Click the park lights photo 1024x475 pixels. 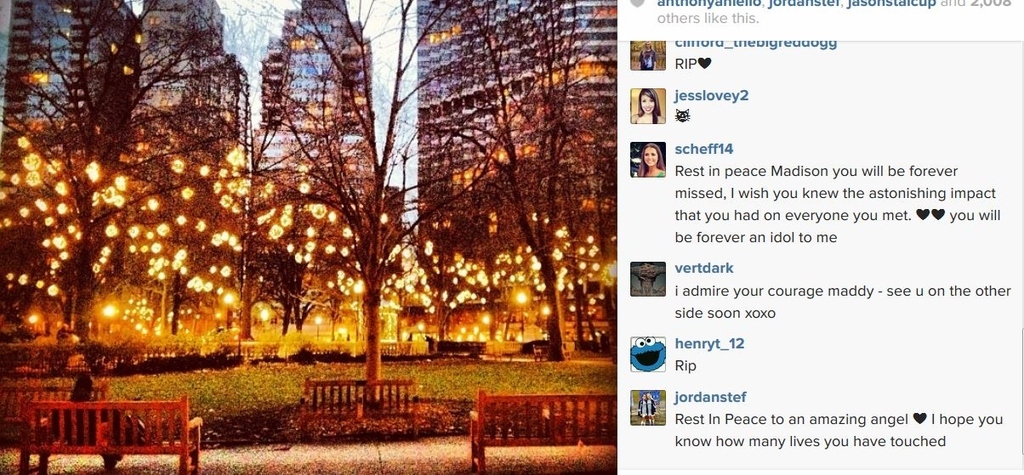(308, 237)
